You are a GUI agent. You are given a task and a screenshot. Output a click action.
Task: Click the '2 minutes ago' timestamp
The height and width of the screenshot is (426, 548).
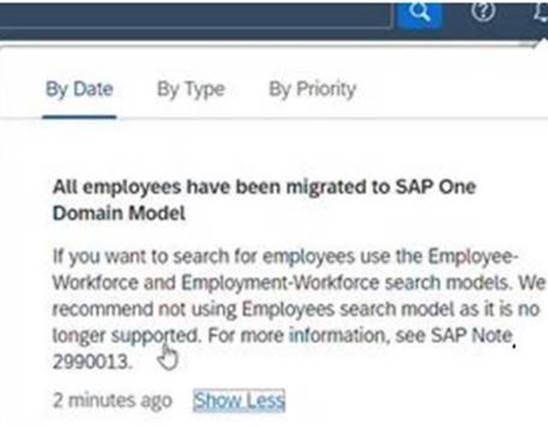(112, 400)
